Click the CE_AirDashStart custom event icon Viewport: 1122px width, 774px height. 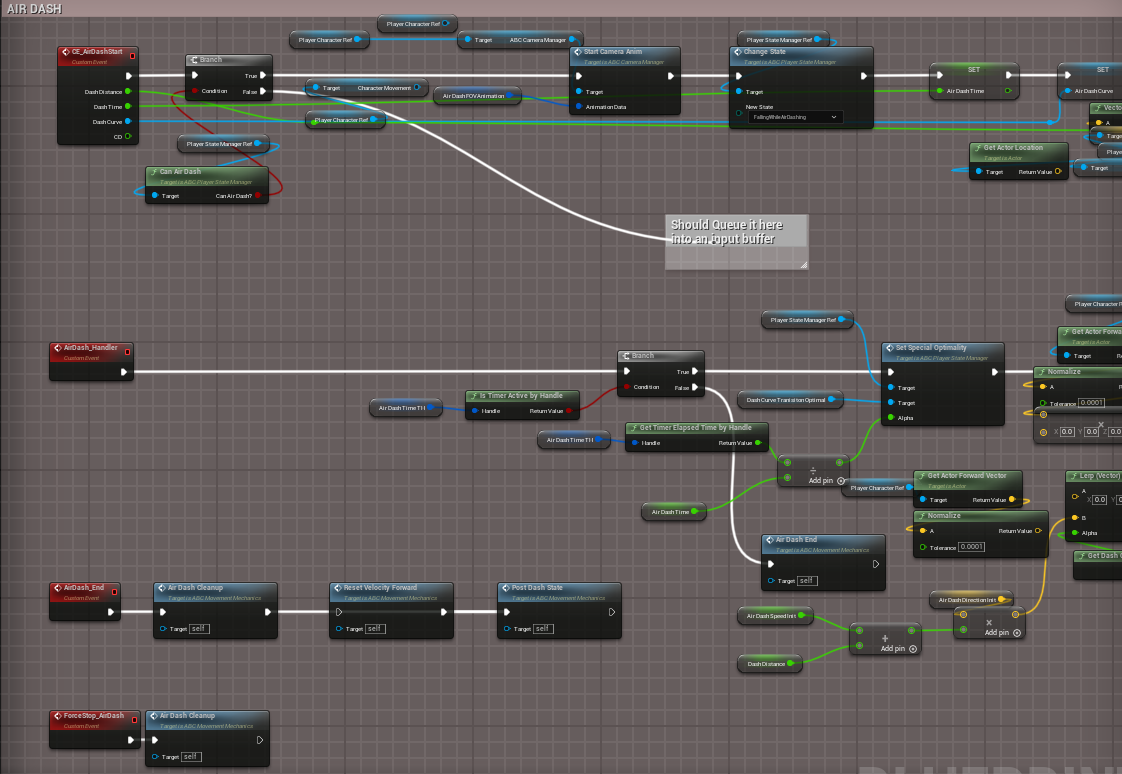click(65, 52)
